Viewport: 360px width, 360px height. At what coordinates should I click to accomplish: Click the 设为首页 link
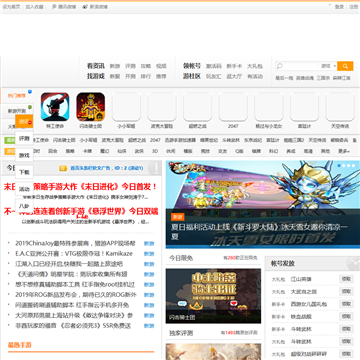coord(11,7)
